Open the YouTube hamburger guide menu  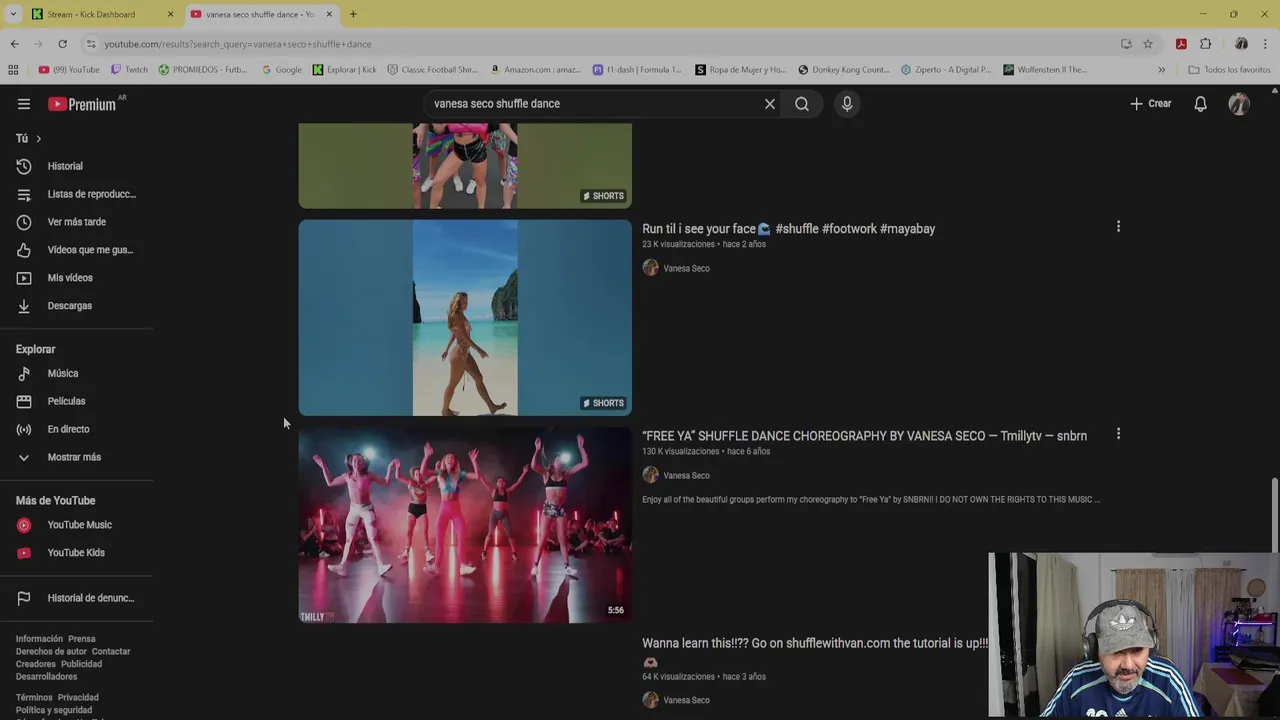point(24,104)
